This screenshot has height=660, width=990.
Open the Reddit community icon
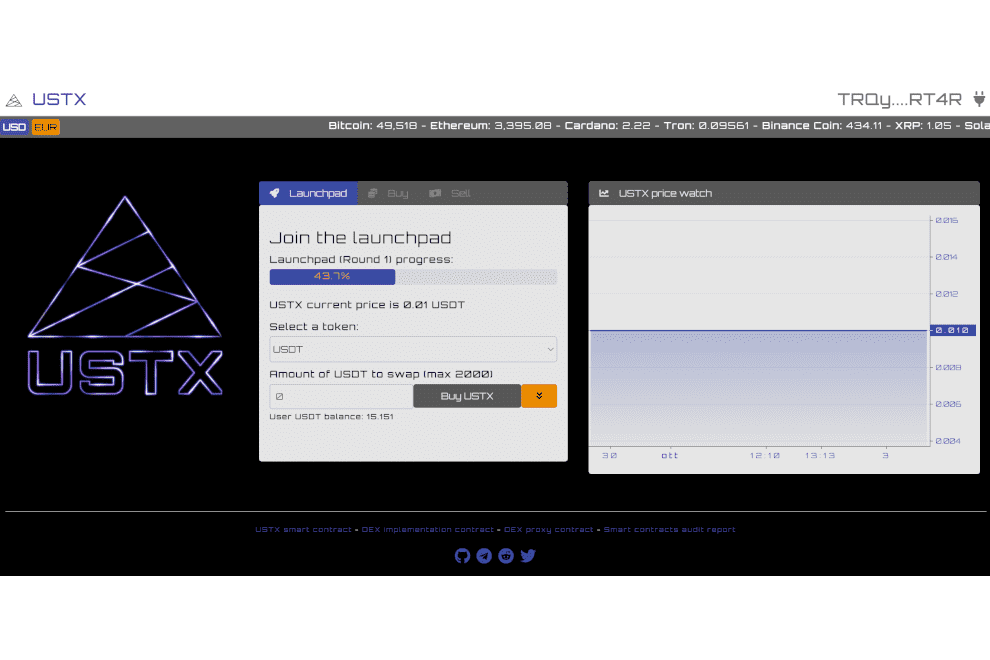(x=506, y=555)
